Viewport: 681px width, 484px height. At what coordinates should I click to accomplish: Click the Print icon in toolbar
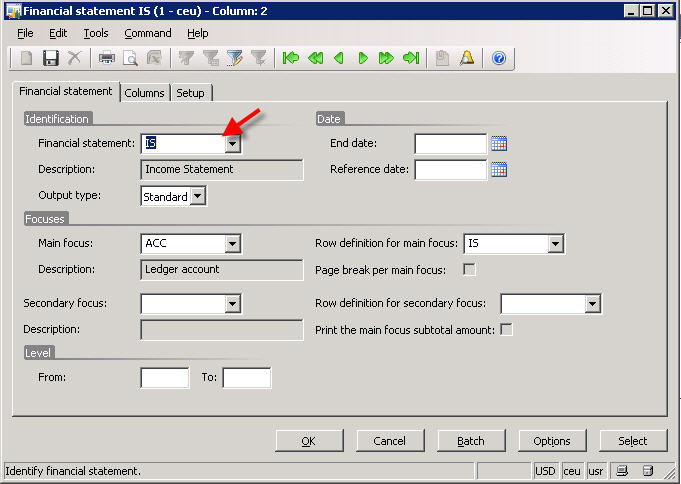pos(106,58)
